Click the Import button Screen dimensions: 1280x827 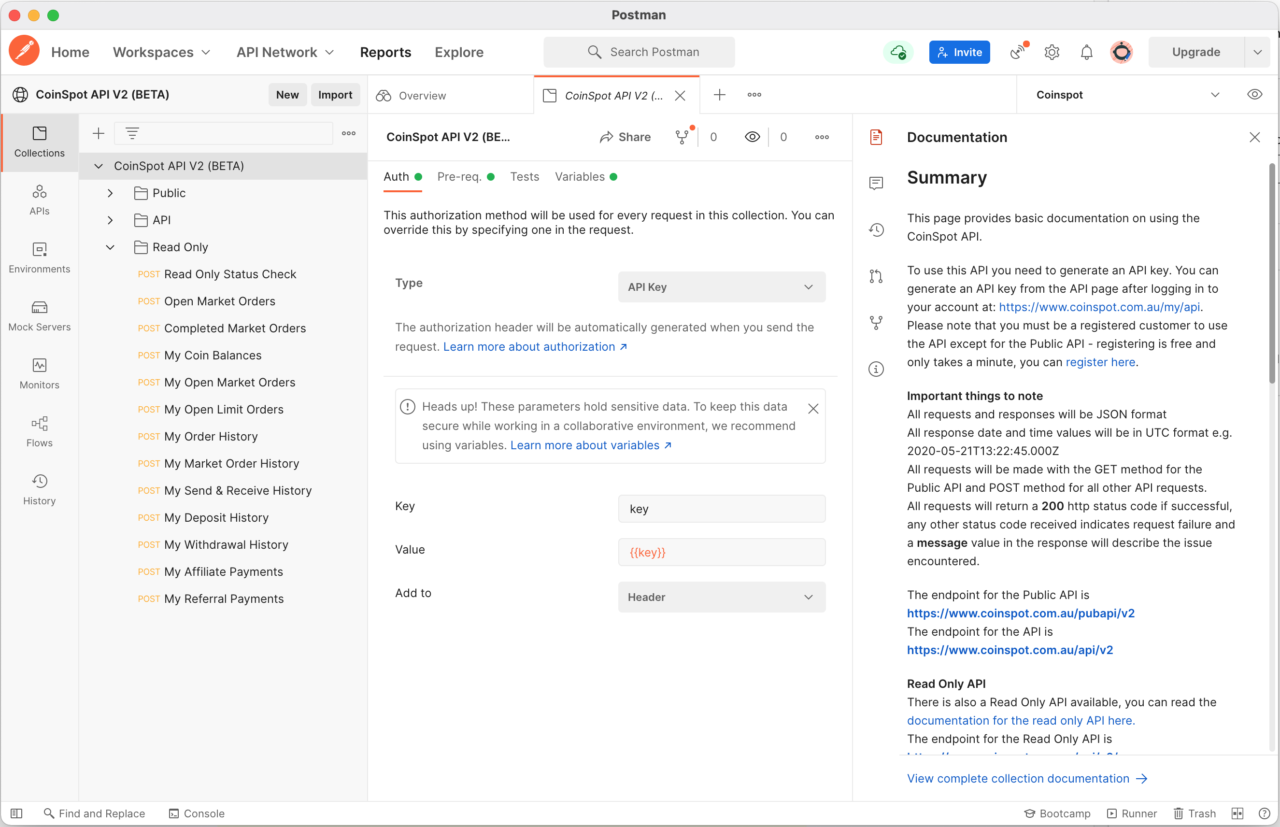(335, 94)
